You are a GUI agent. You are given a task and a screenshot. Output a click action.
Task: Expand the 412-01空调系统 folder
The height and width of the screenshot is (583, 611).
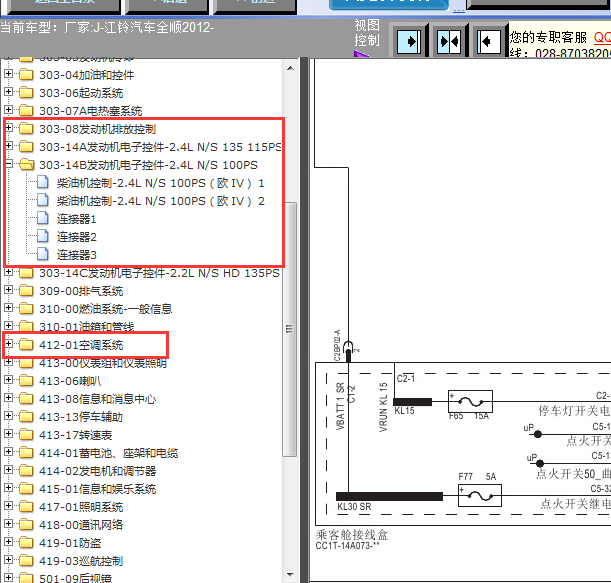point(8,344)
